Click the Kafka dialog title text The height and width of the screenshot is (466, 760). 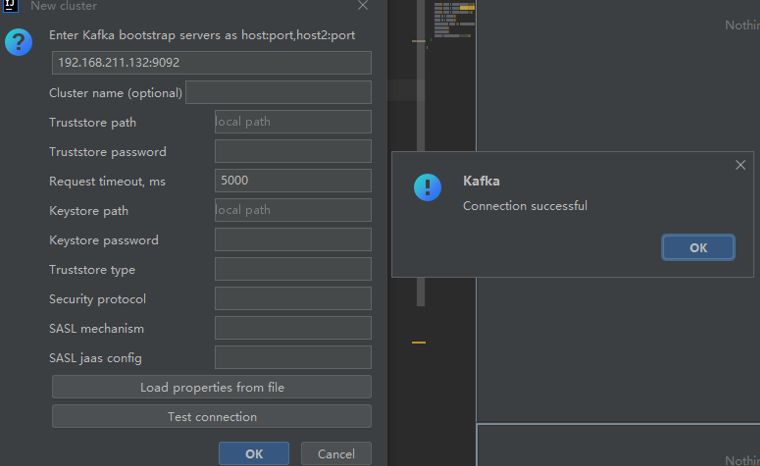481,181
